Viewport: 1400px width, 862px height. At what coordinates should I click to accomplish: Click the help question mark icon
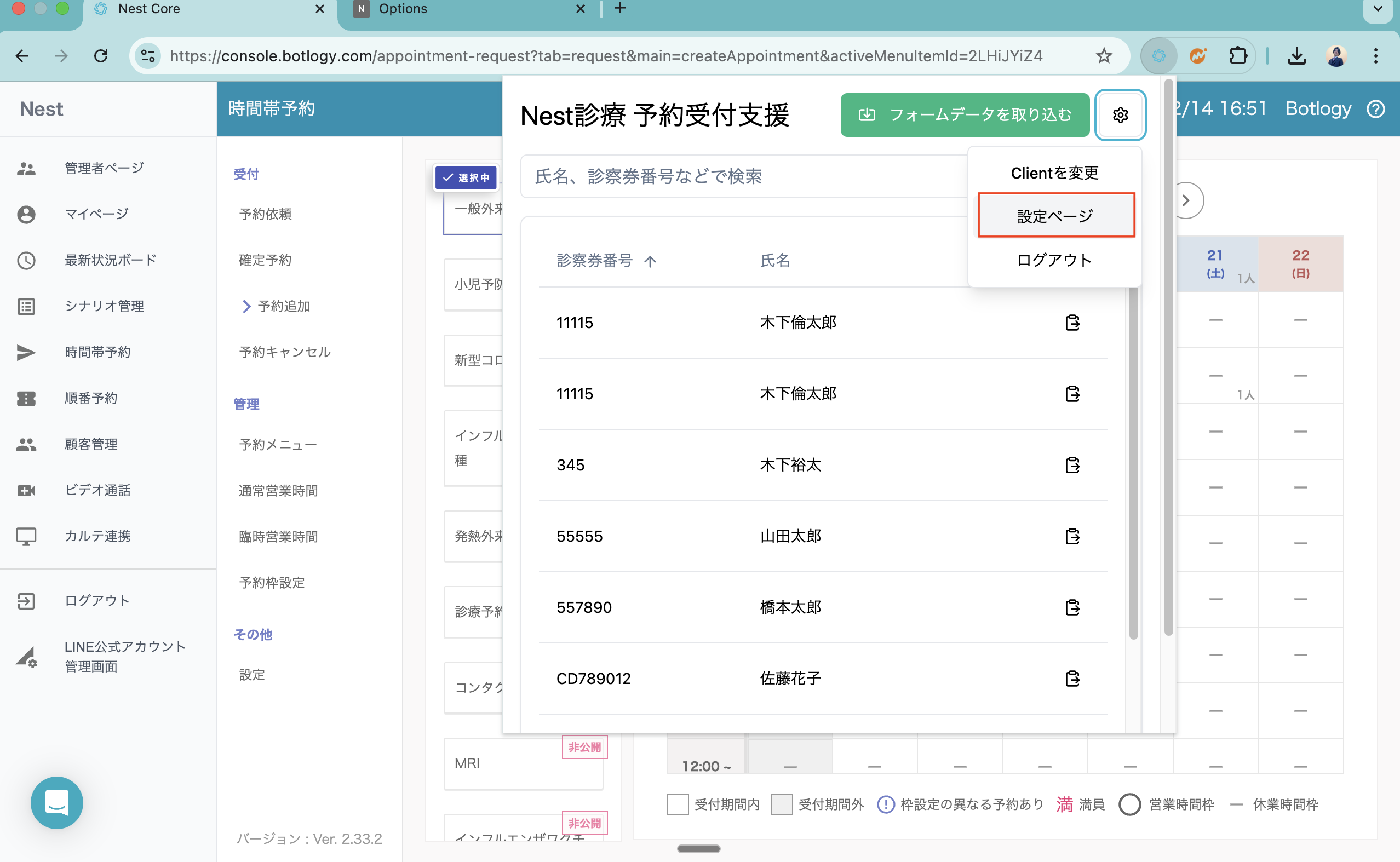click(x=1375, y=109)
